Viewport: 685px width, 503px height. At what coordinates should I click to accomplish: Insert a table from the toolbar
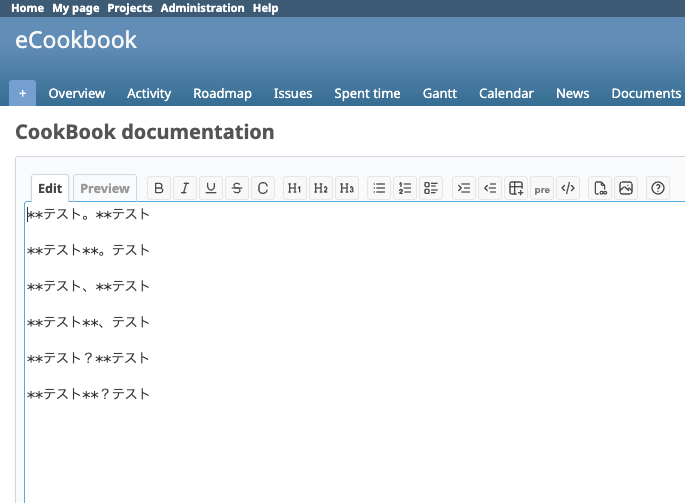coord(516,188)
